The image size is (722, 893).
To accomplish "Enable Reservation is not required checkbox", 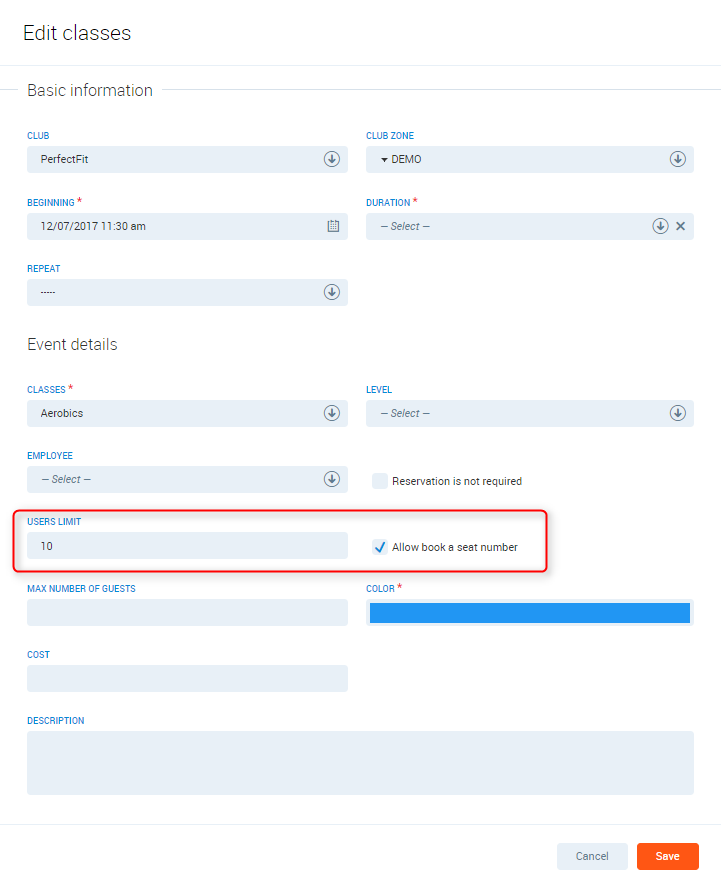I will point(380,481).
